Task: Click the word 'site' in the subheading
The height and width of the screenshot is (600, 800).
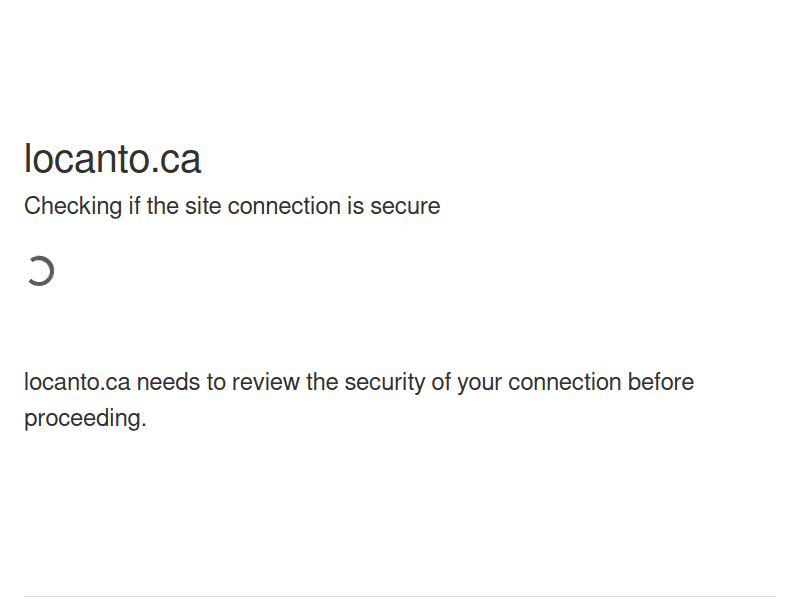Action: coord(203,206)
